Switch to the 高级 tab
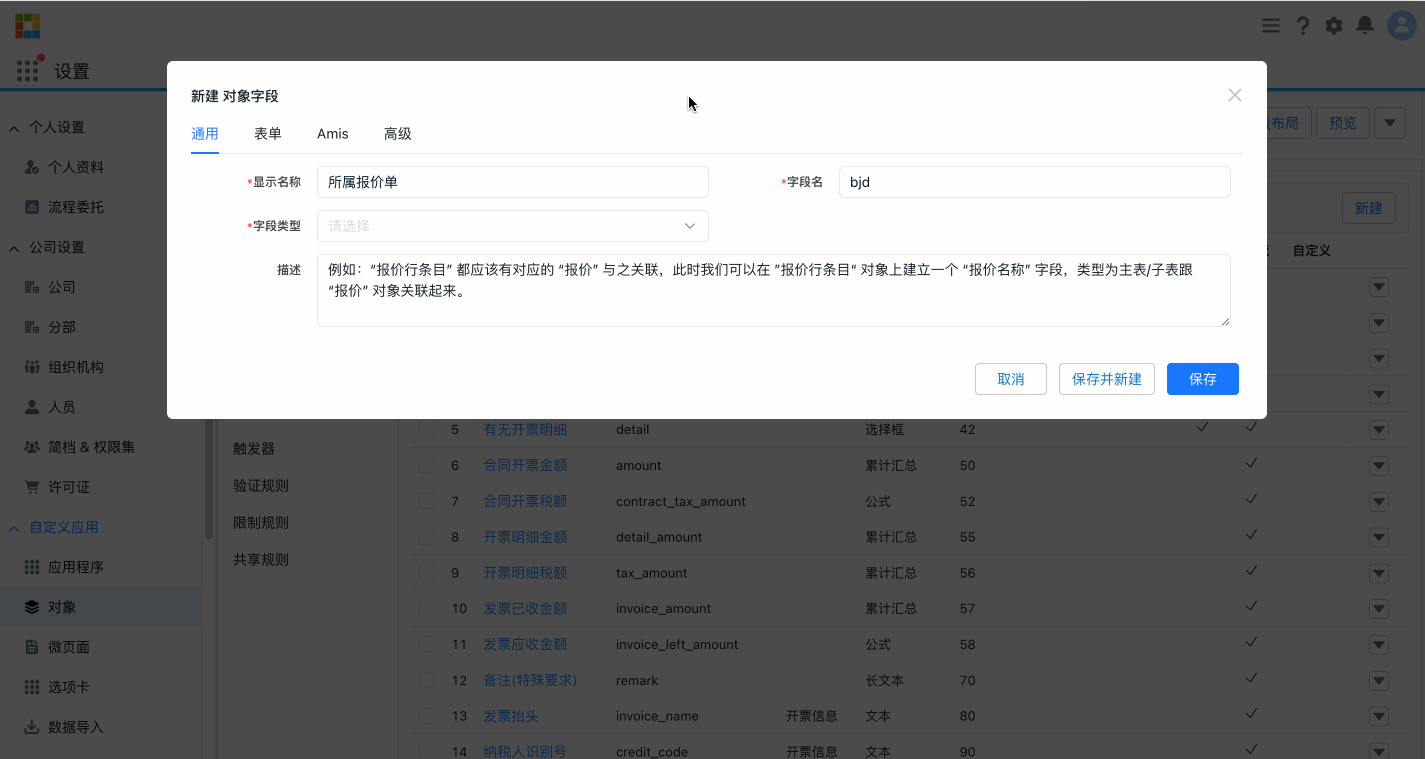1425x759 pixels. (x=397, y=133)
